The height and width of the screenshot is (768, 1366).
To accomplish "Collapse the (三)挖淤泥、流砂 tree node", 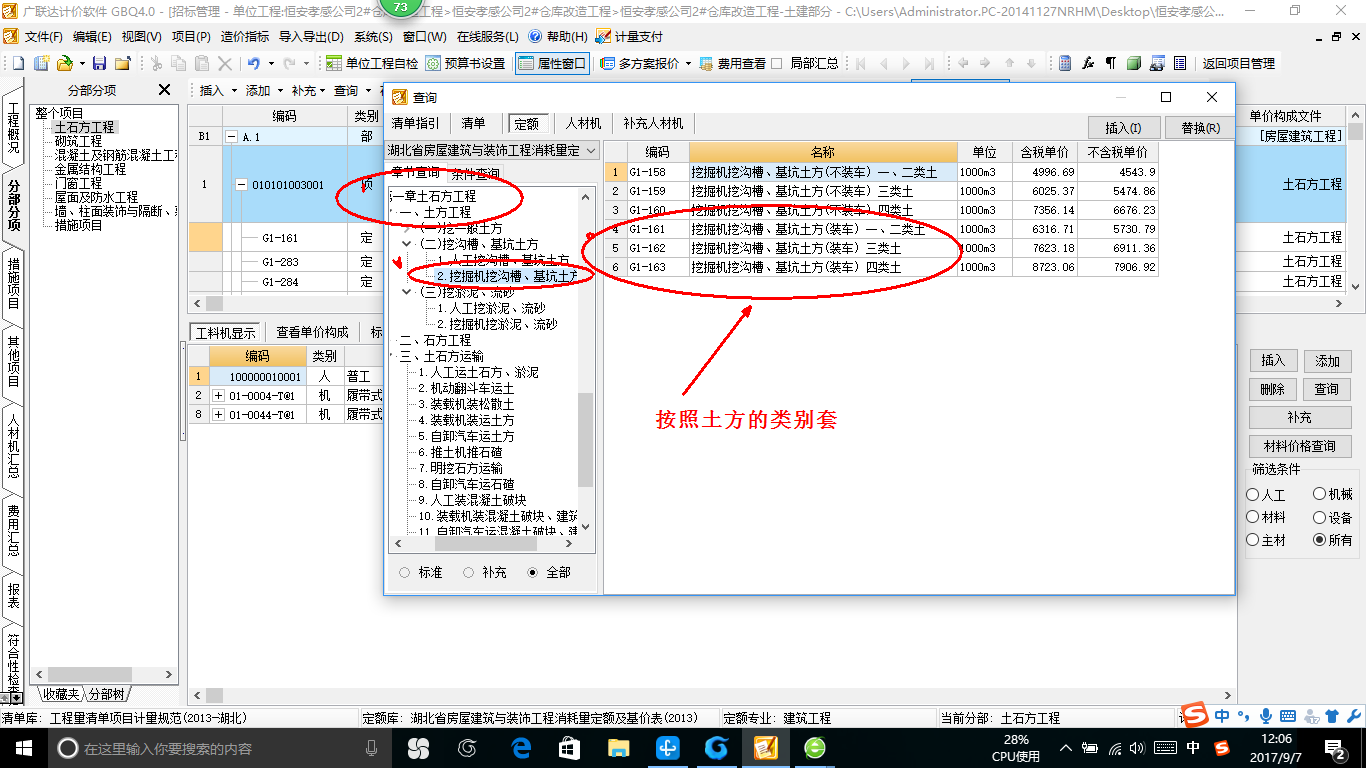I will tap(407, 292).
